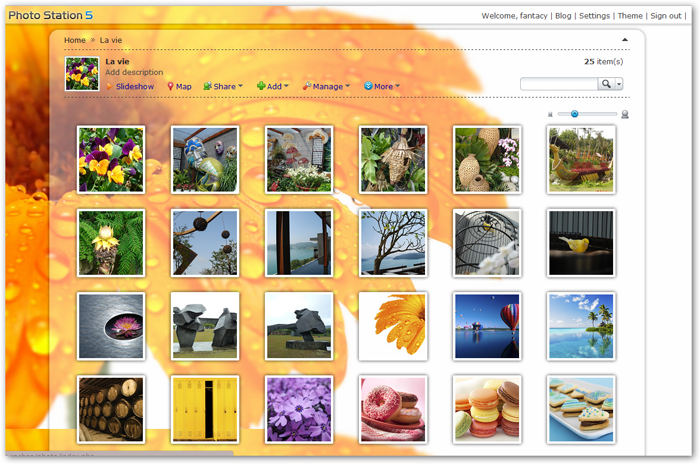Open the search options dropdown arrow
The height and width of the screenshot is (464, 700).
click(x=619, y=84)
